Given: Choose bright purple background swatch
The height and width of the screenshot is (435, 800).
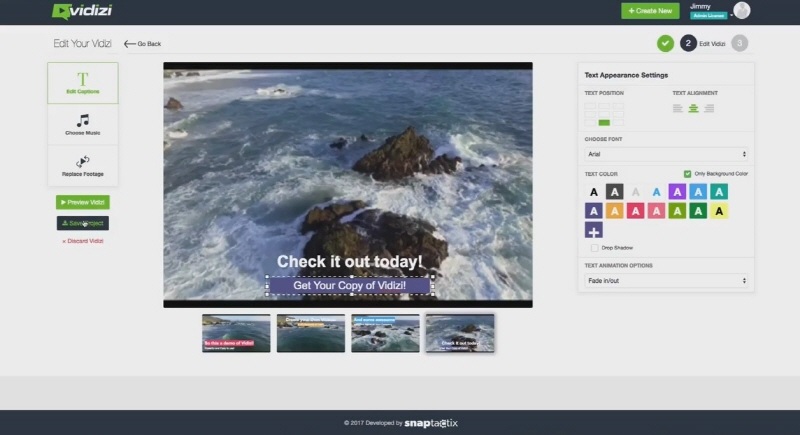Looking at the screenshot, I should click(677, 192).
